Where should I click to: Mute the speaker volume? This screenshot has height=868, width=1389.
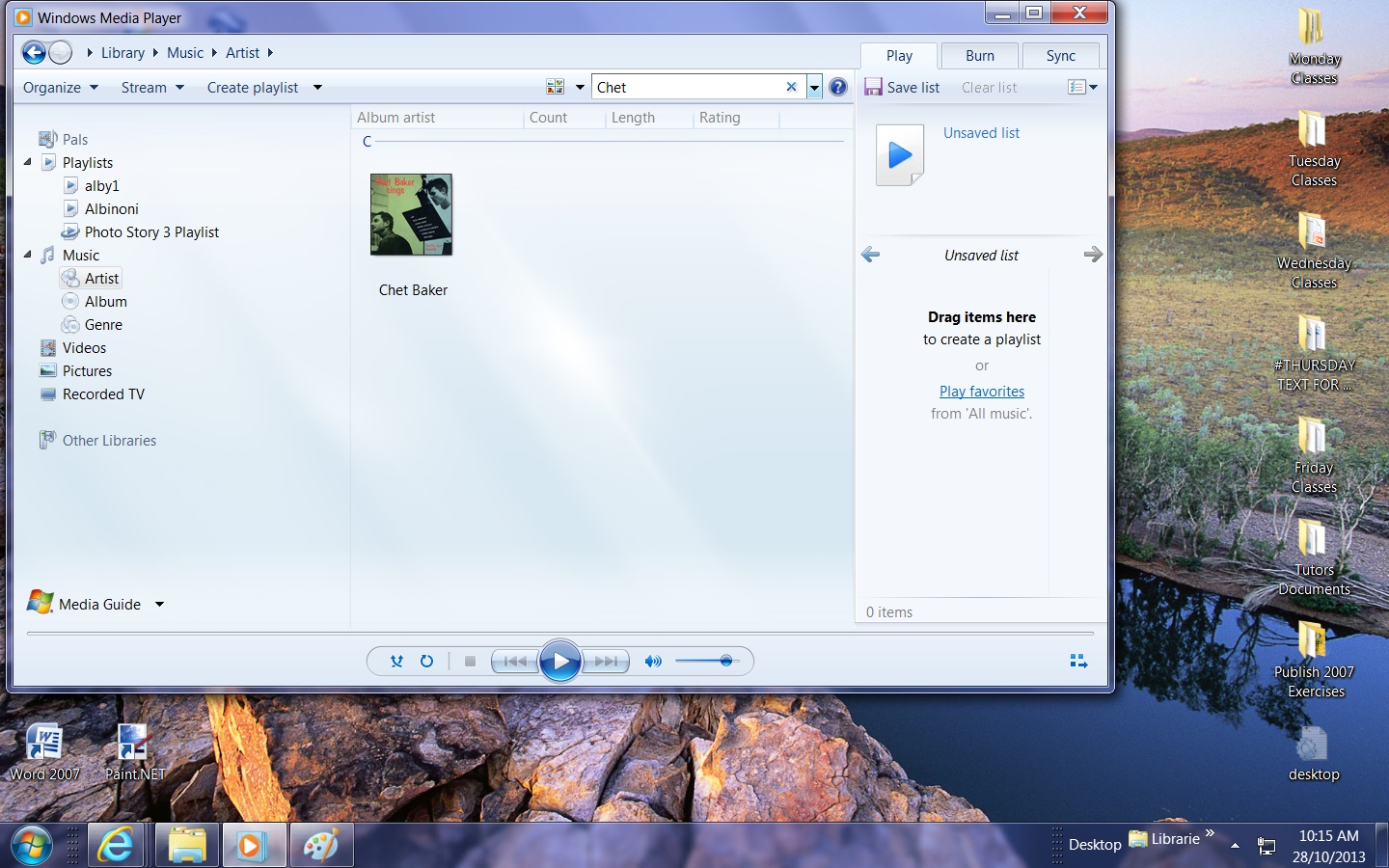pos(653,662)
